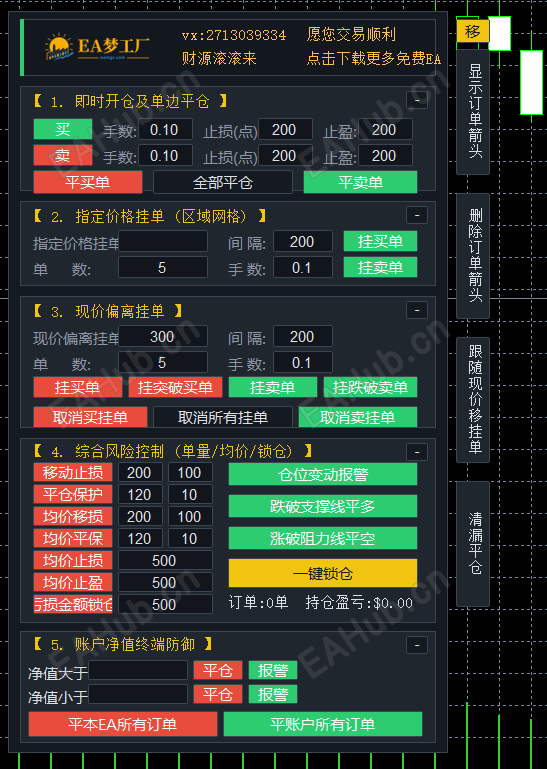
Task: Toggle 均价移损 button
Action: (x=73, y=516)
